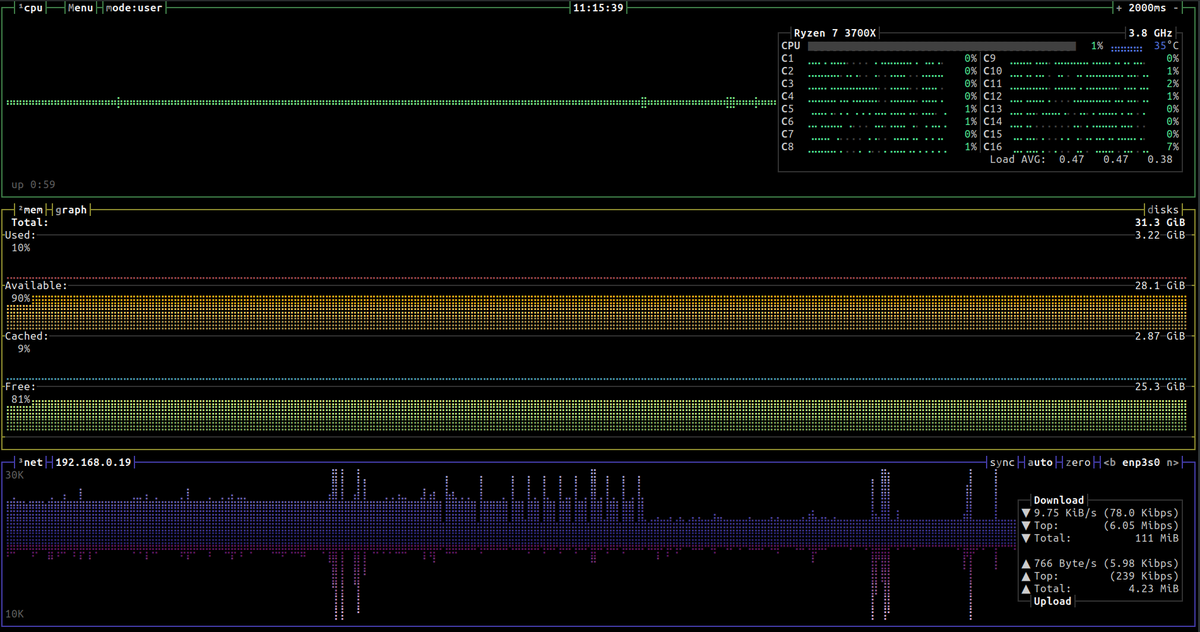The image size is (1200, 632).
Task: Click the Free 25.3 GiB value
Action: 1159,387
